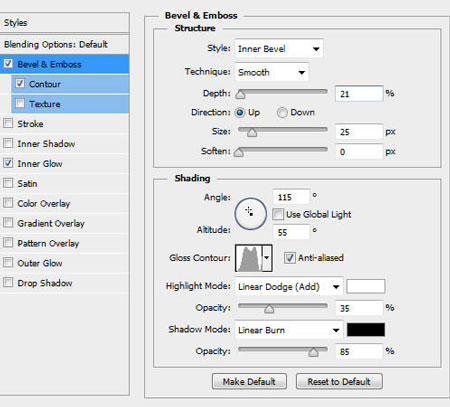Enable the Stroke checkbox
450x407 pixels.
8,123
